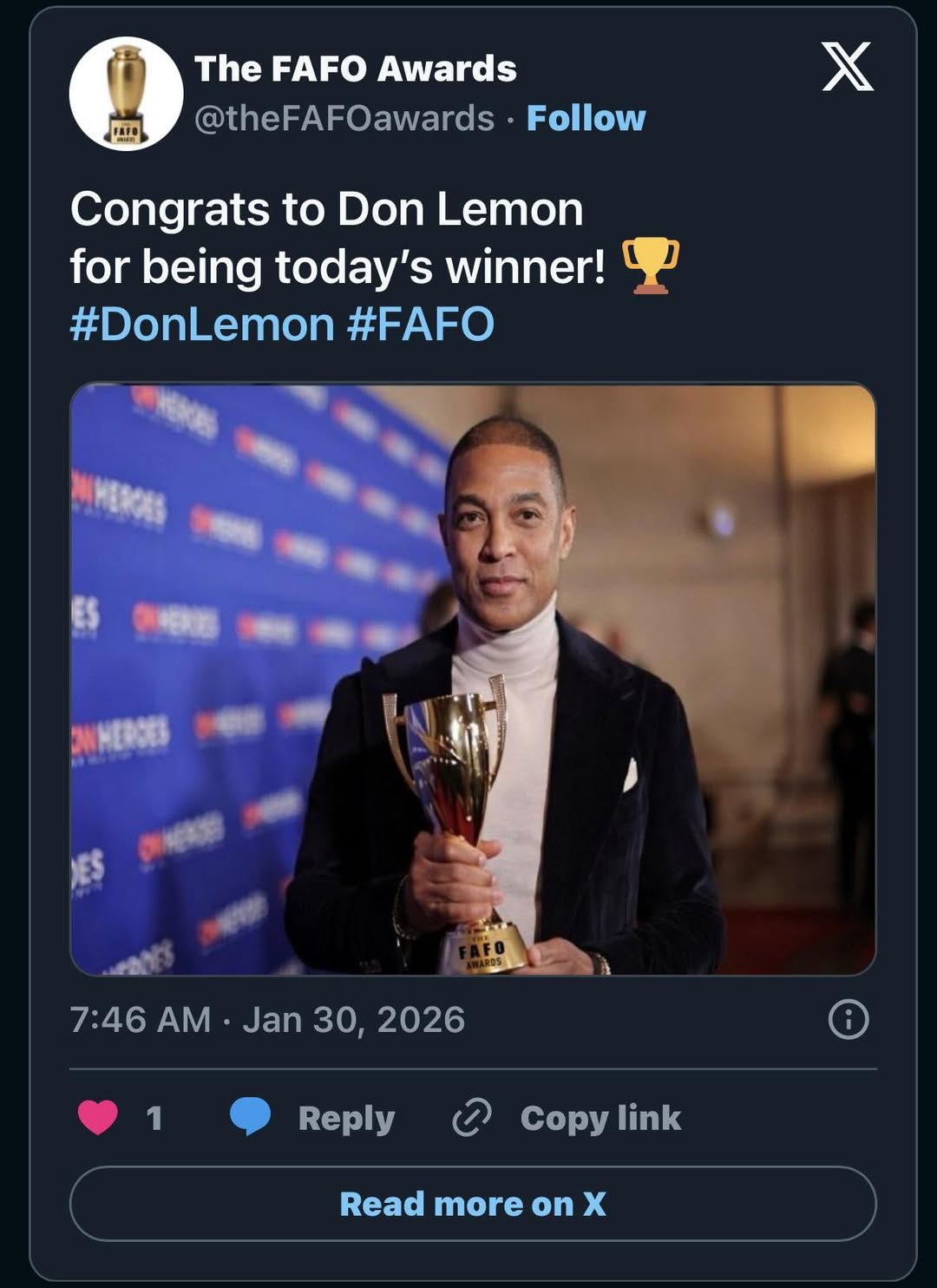Click the @theFAFOawards handle
Viewport: 937px width, 1288px height.
(344, 118)
